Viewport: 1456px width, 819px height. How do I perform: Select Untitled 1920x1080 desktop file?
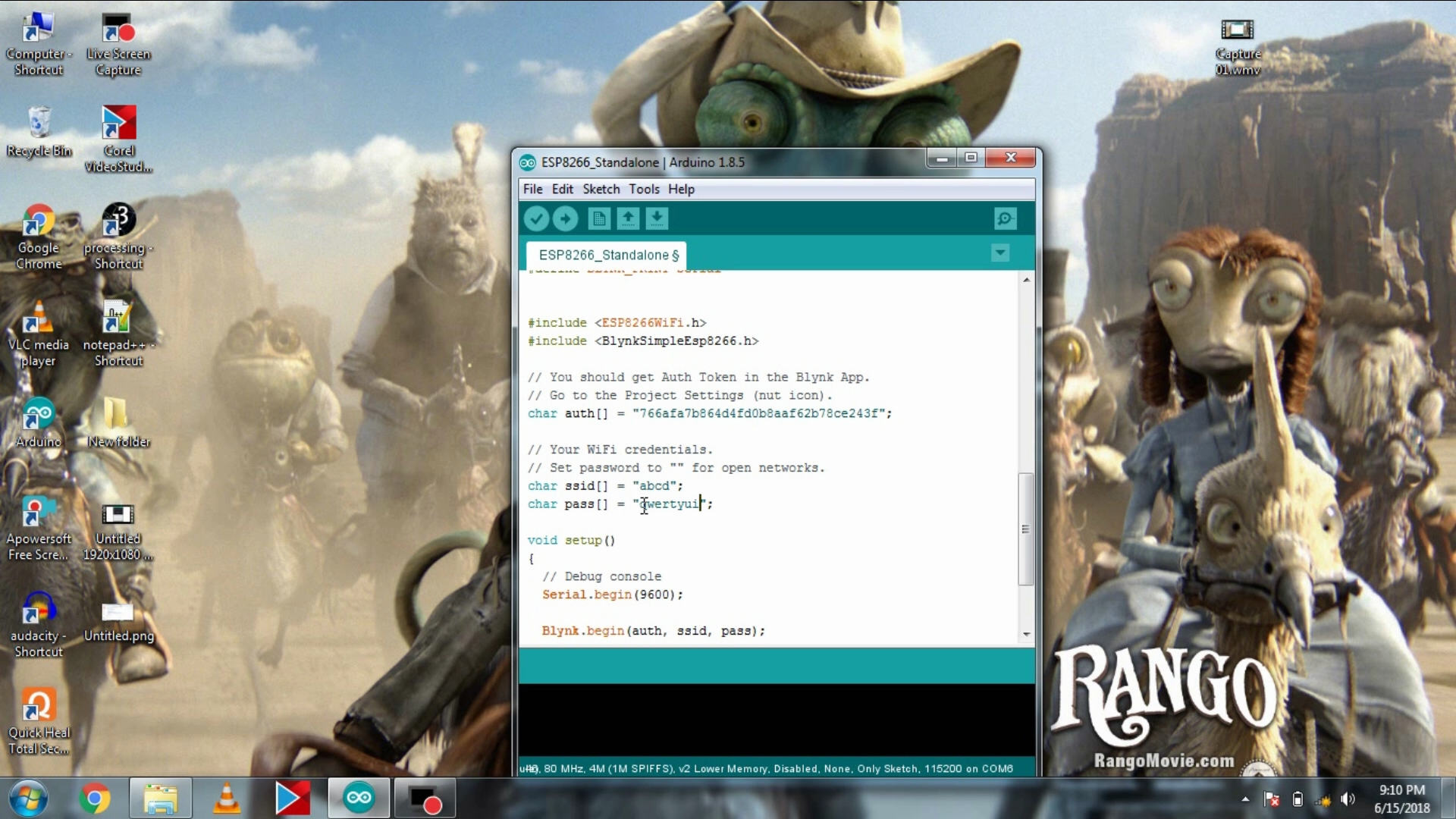118,531
